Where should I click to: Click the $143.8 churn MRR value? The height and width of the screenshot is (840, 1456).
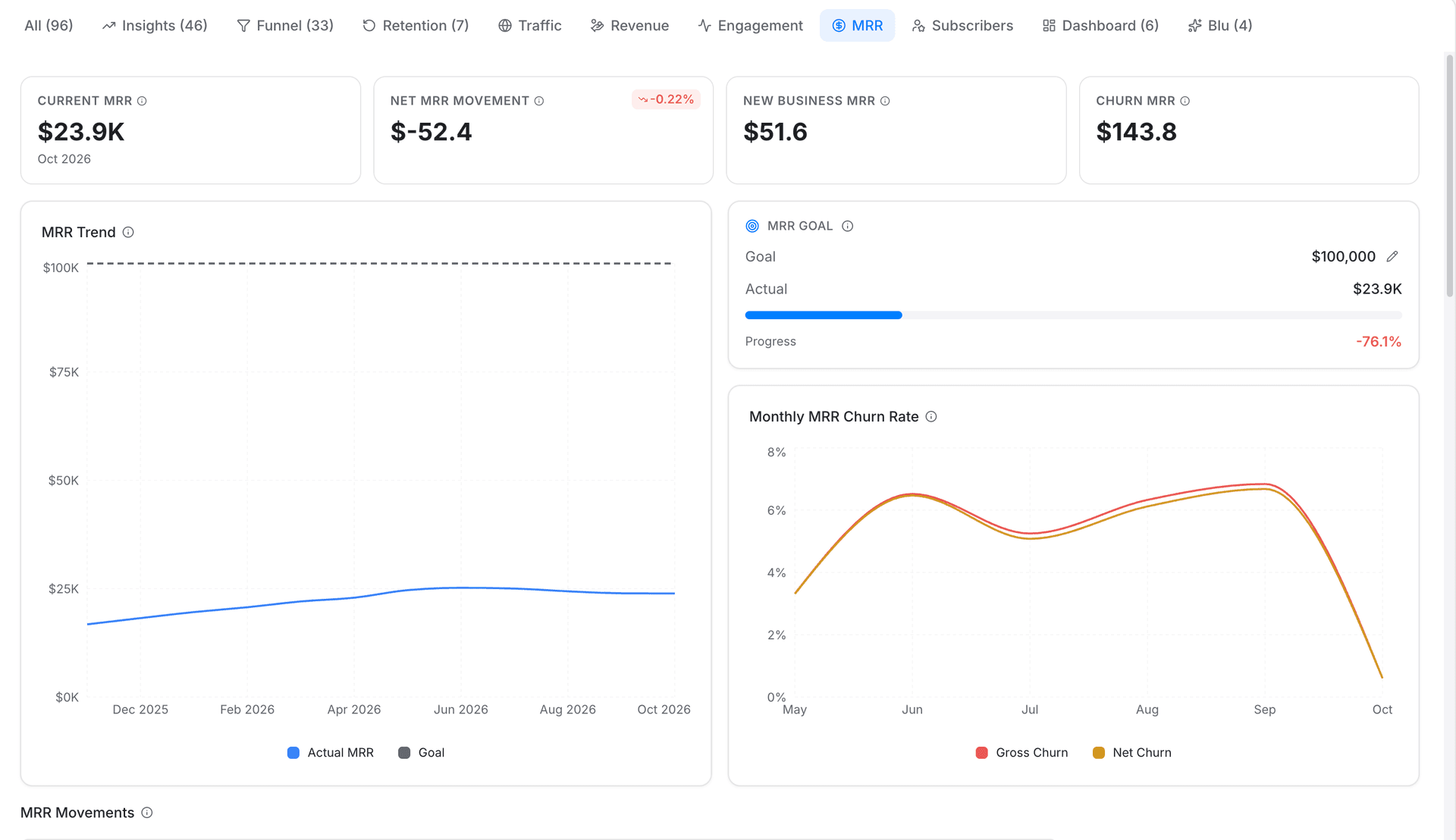coord(1136,132)
